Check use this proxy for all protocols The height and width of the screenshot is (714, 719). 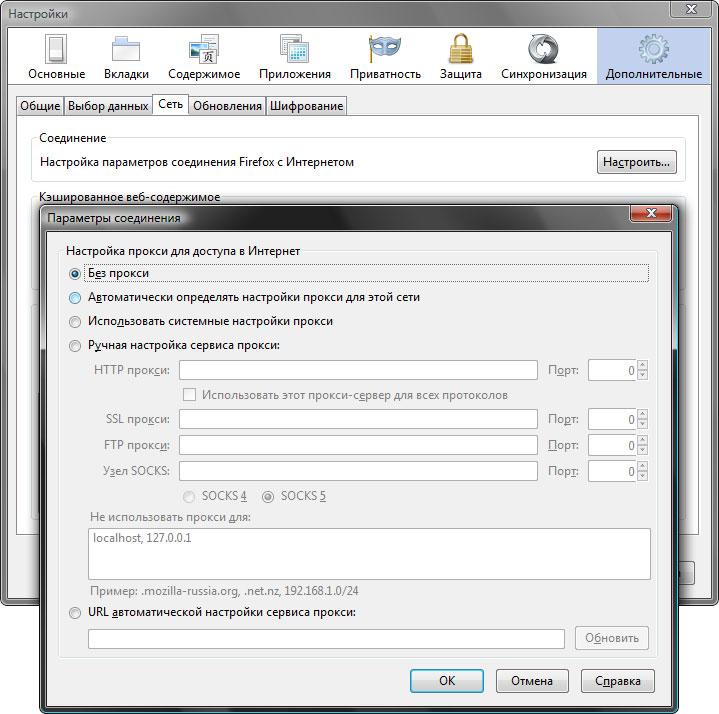[x=189, y=395]
